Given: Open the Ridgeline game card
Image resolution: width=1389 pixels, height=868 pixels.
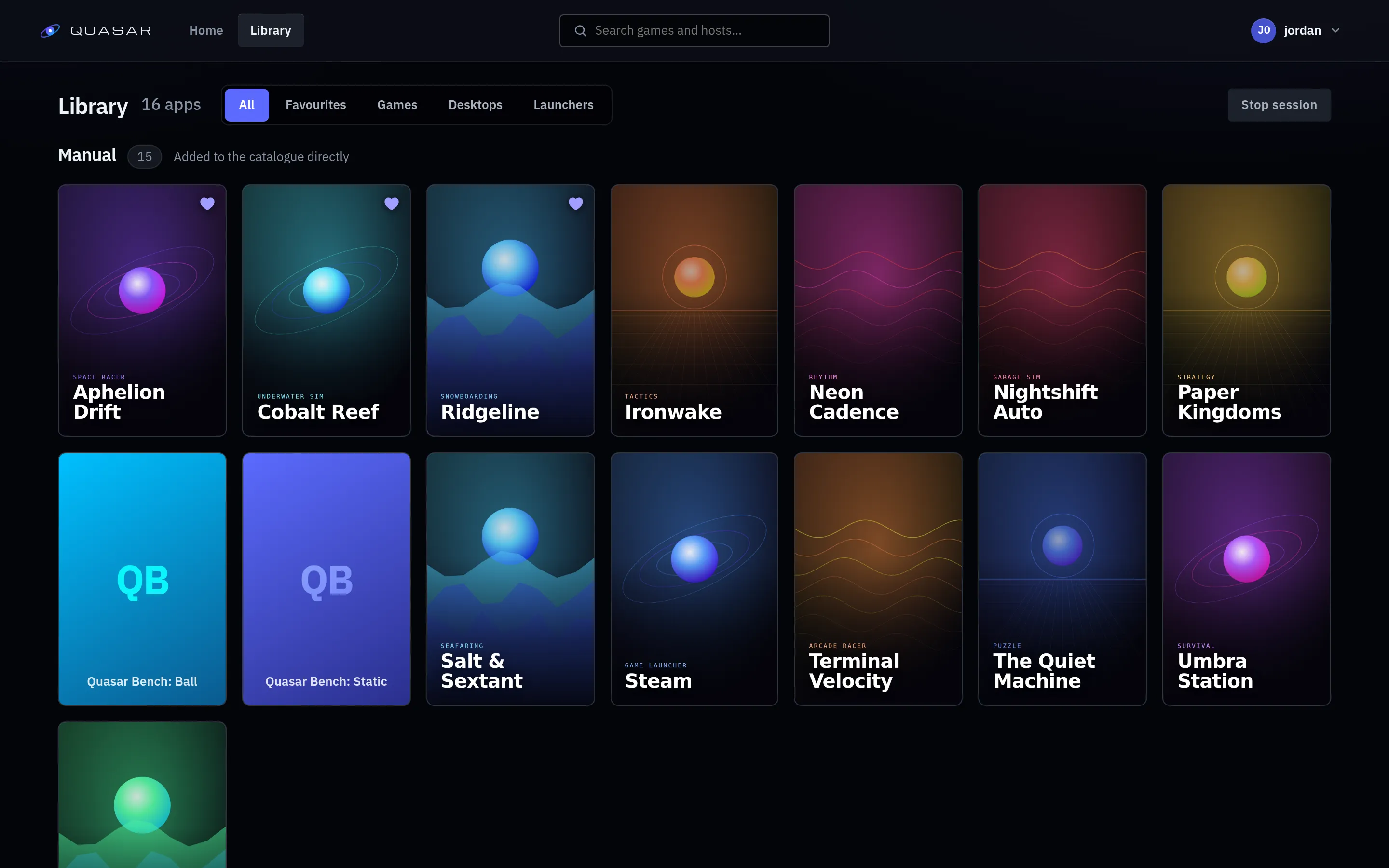Looking at the screenshot, I should [510, 310].
